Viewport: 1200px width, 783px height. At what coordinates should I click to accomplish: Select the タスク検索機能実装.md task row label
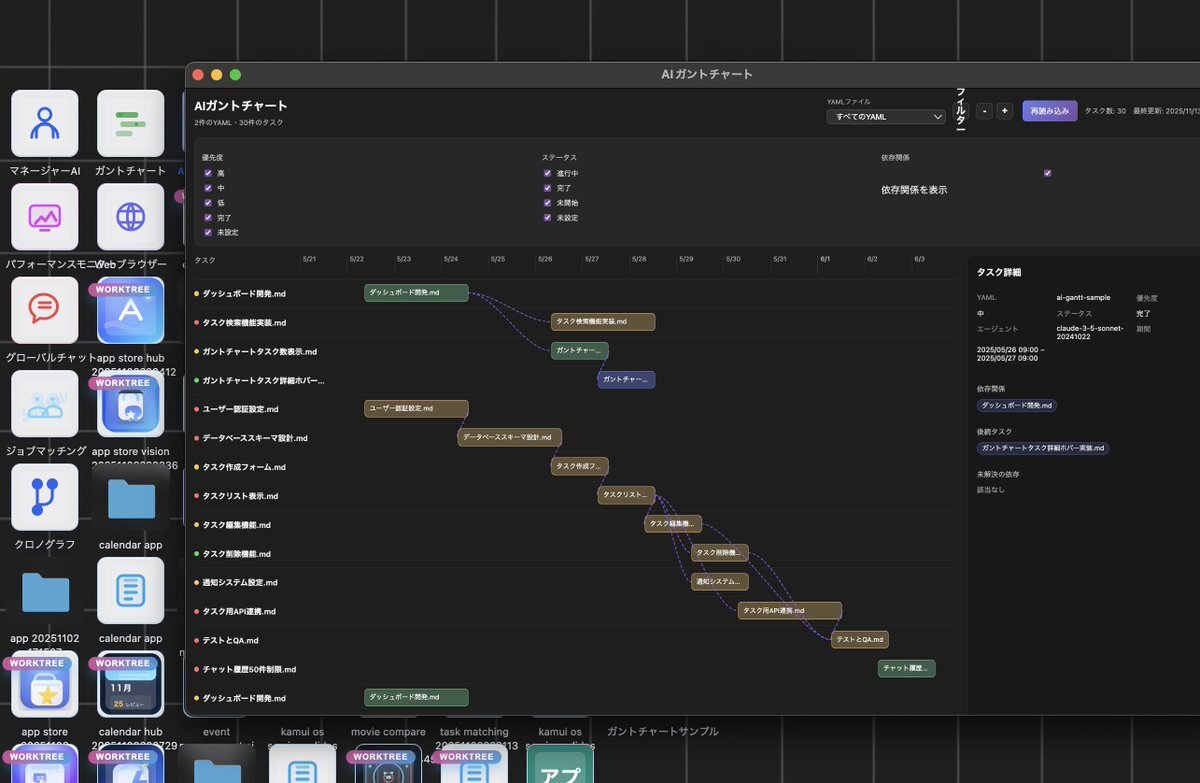coord(244,323)
